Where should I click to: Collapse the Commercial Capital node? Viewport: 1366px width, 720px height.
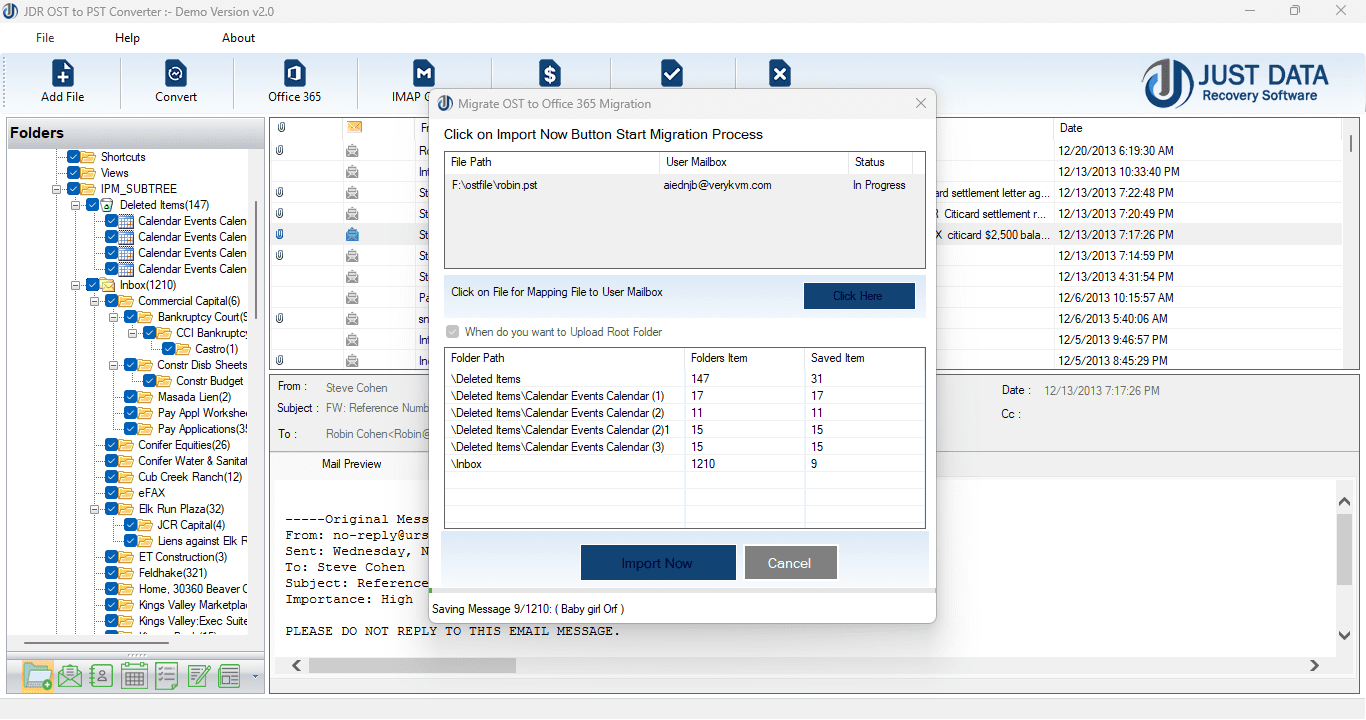click(x=95, y=301)
